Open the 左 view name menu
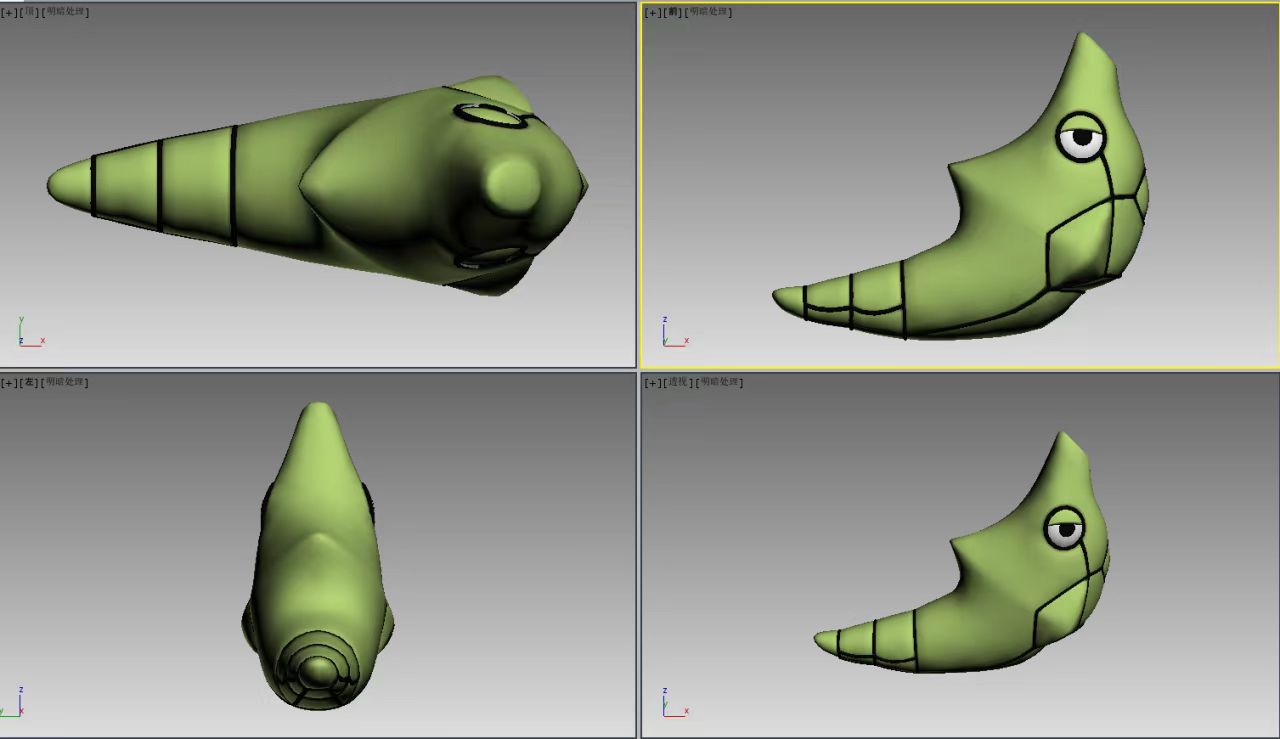 point(28,382)
